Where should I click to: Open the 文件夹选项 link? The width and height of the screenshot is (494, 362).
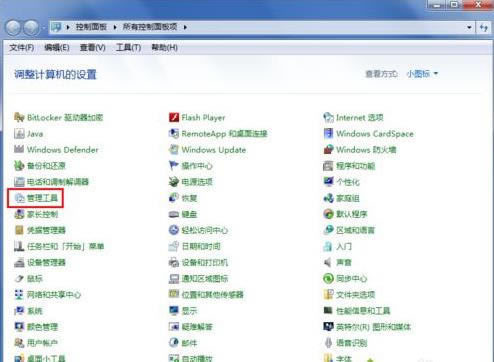click(x=355, y=295)
